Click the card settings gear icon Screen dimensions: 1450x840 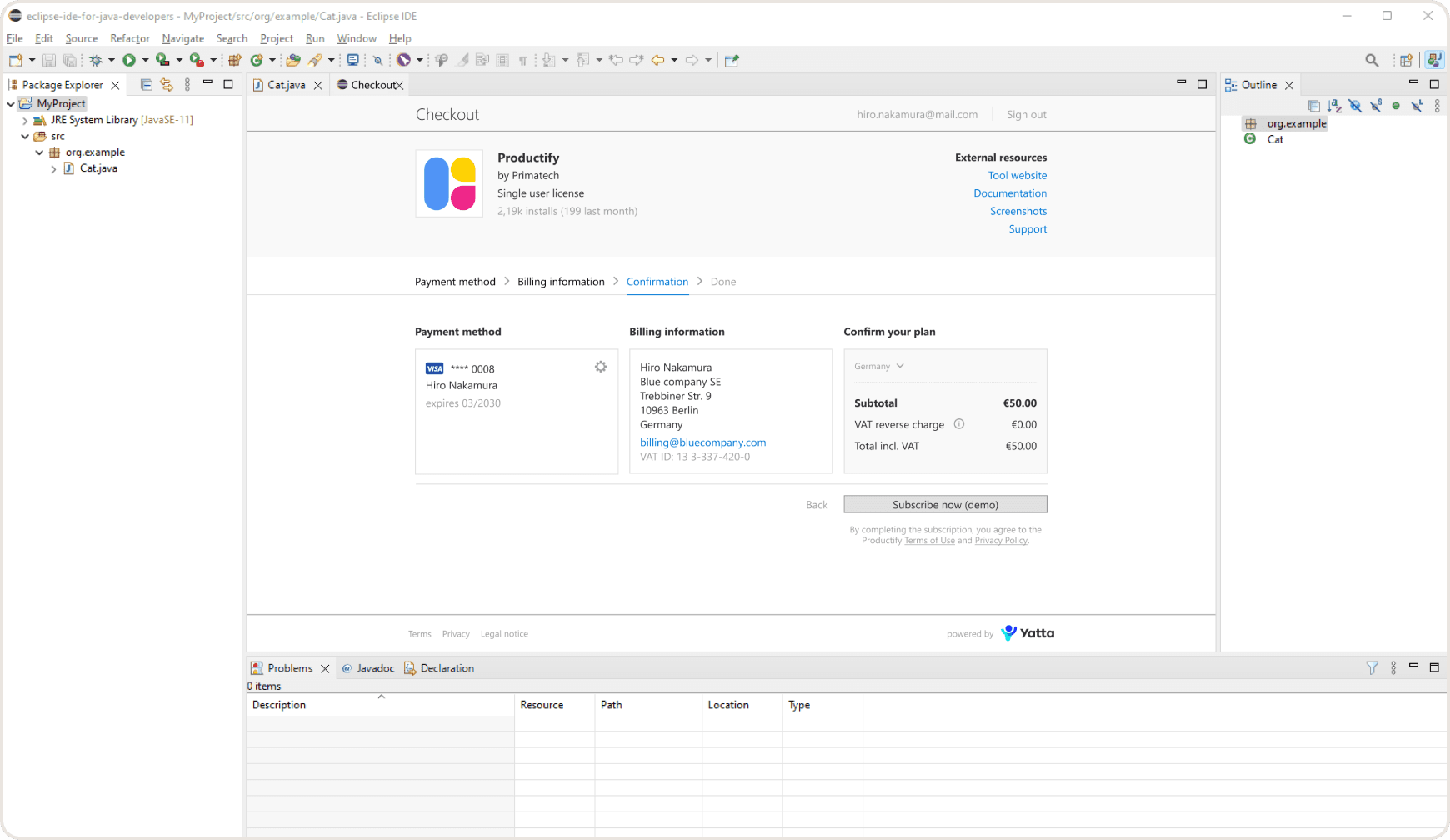601,367
